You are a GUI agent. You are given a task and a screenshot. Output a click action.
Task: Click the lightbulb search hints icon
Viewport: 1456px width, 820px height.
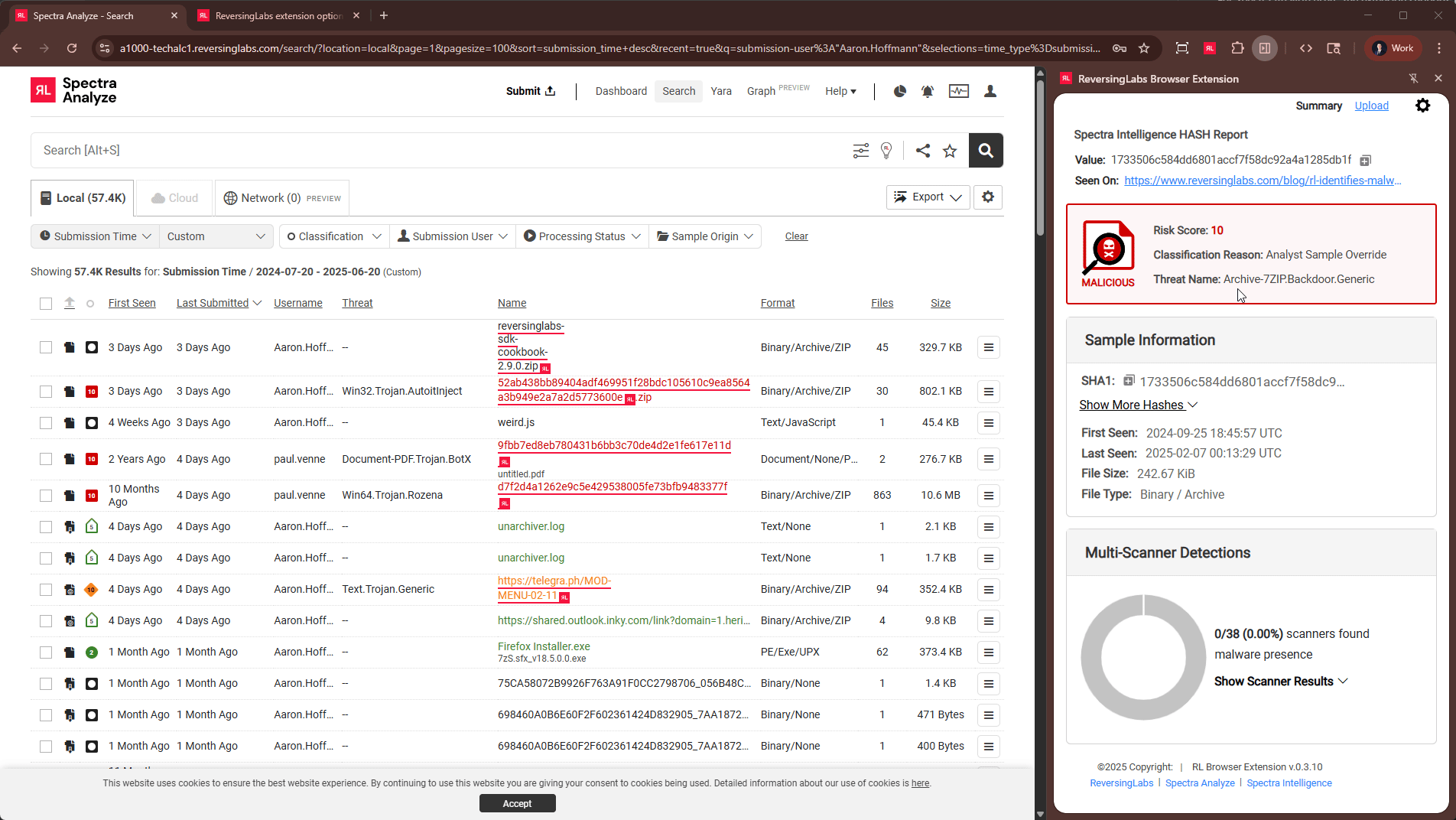pos(886,151)
